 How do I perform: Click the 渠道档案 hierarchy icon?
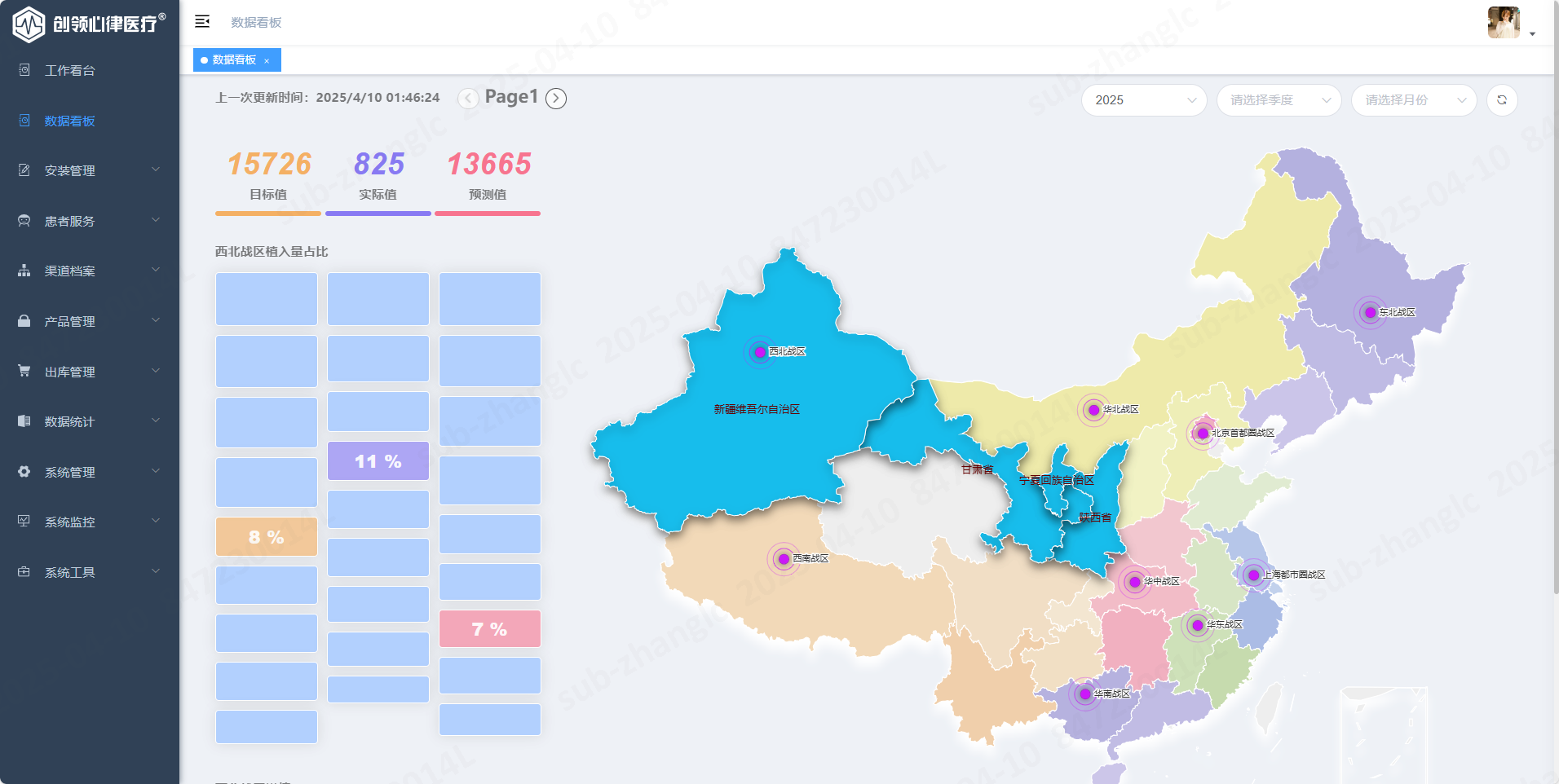[24, 271]
